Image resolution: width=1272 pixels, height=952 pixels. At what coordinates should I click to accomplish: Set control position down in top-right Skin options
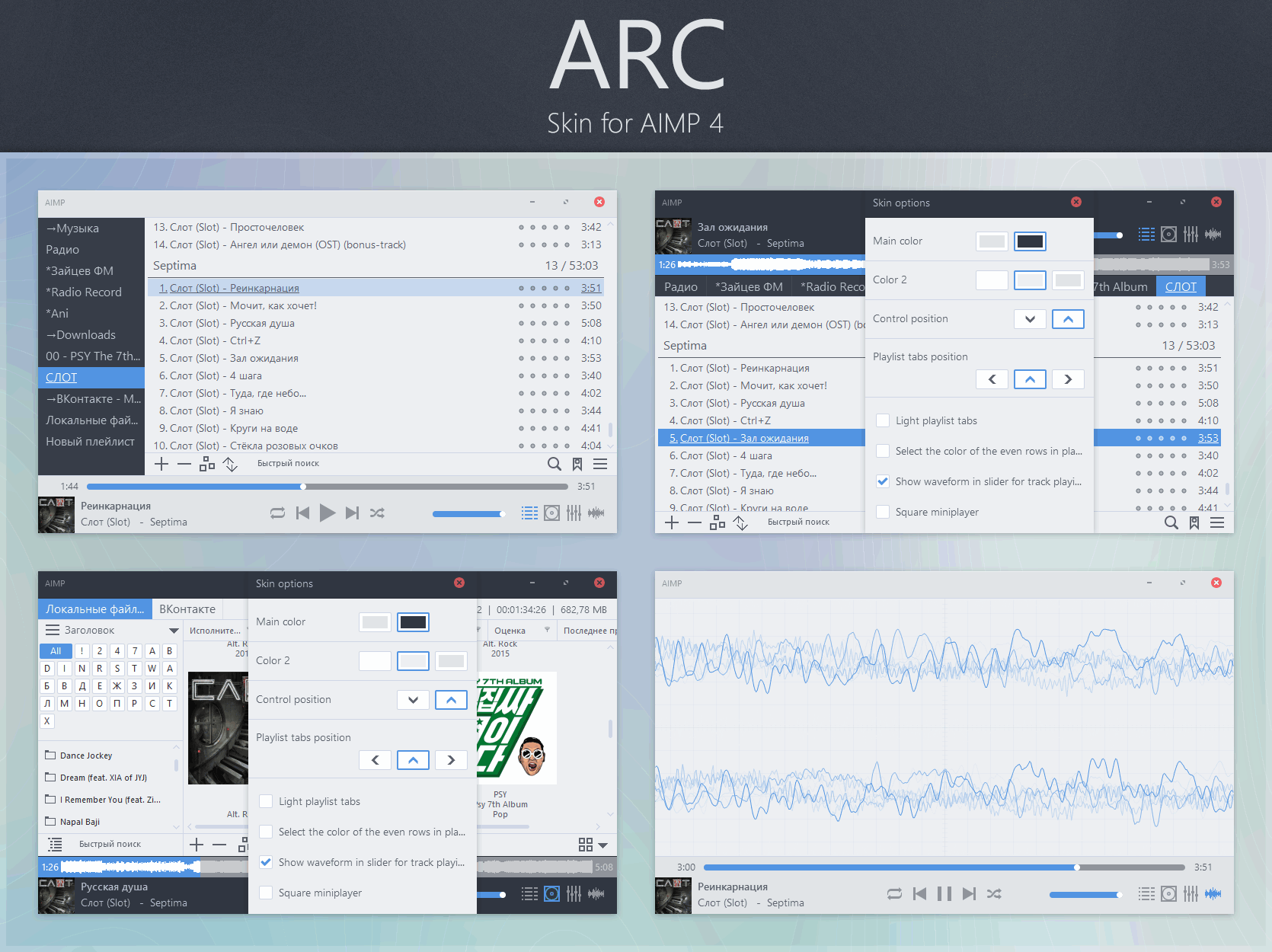tap(1030, 319)
